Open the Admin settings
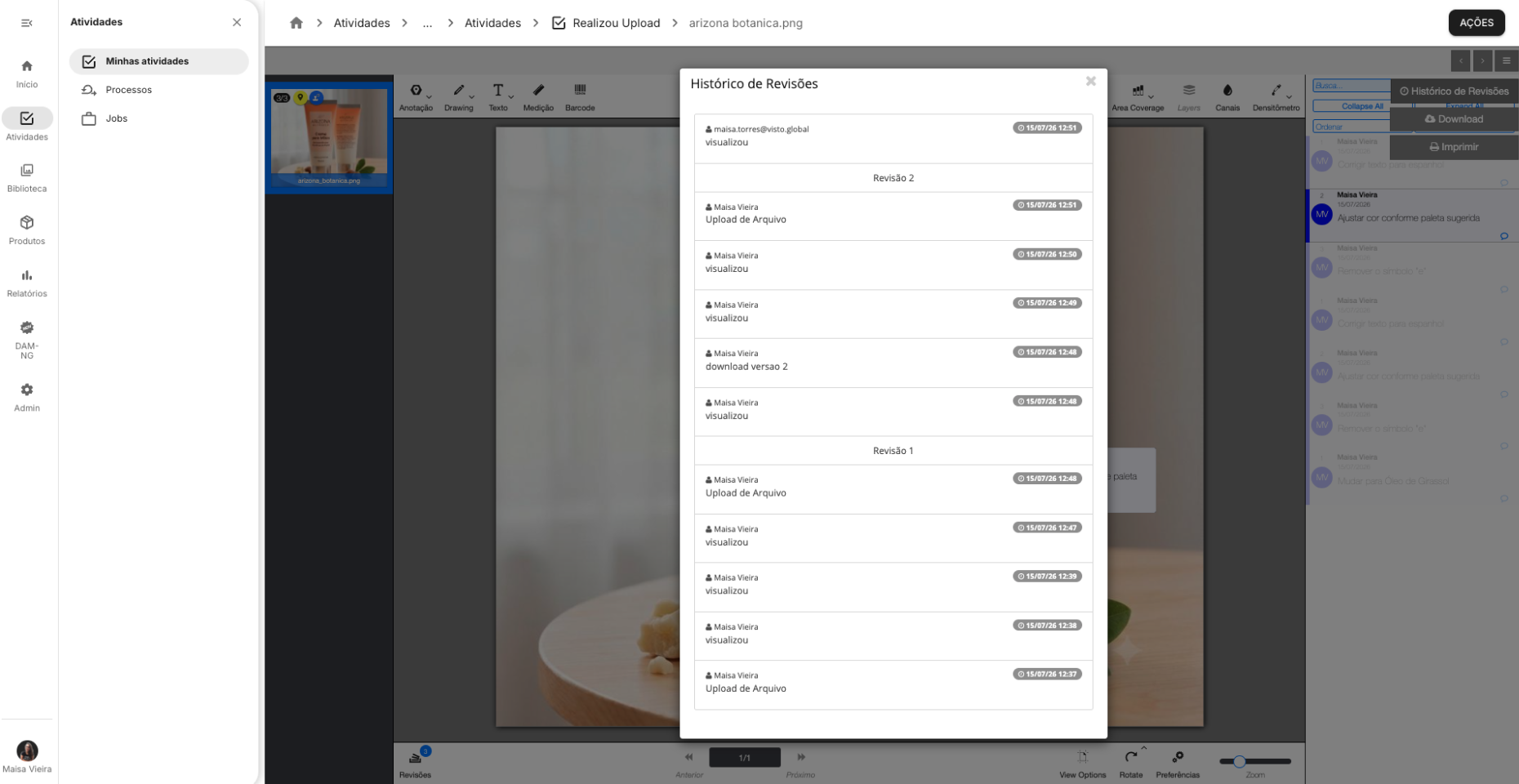The width and height of the screenshot is (1519, 784). pos(27,397)
